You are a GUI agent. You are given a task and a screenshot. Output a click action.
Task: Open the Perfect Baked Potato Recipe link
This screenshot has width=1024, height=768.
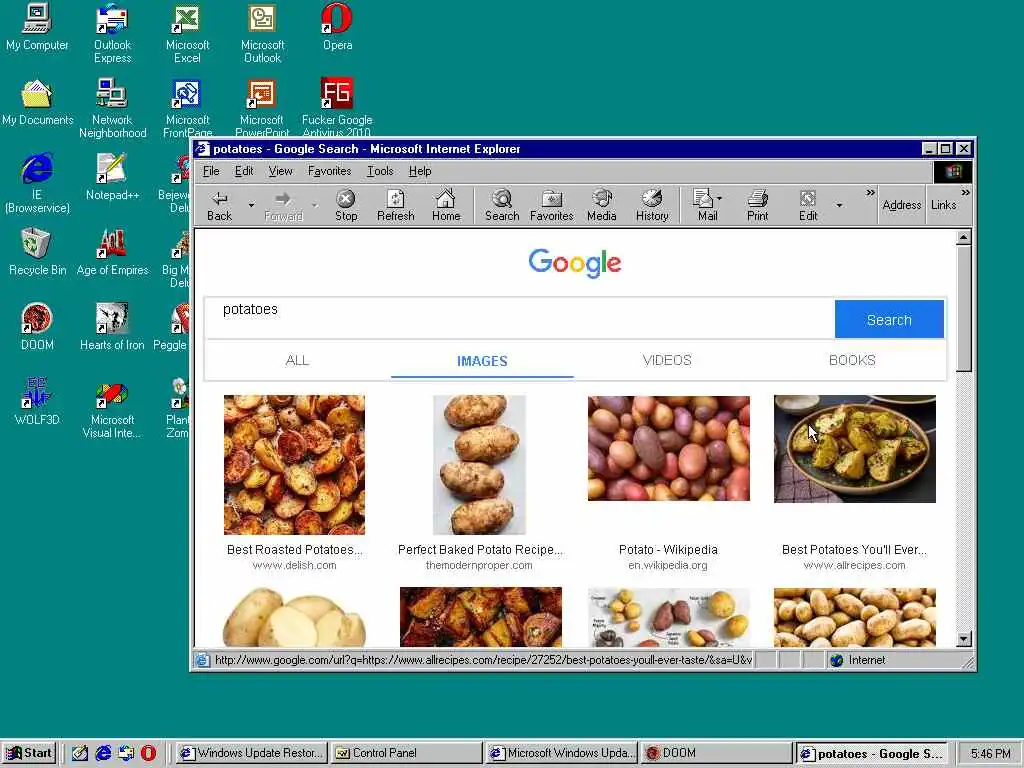480,550
